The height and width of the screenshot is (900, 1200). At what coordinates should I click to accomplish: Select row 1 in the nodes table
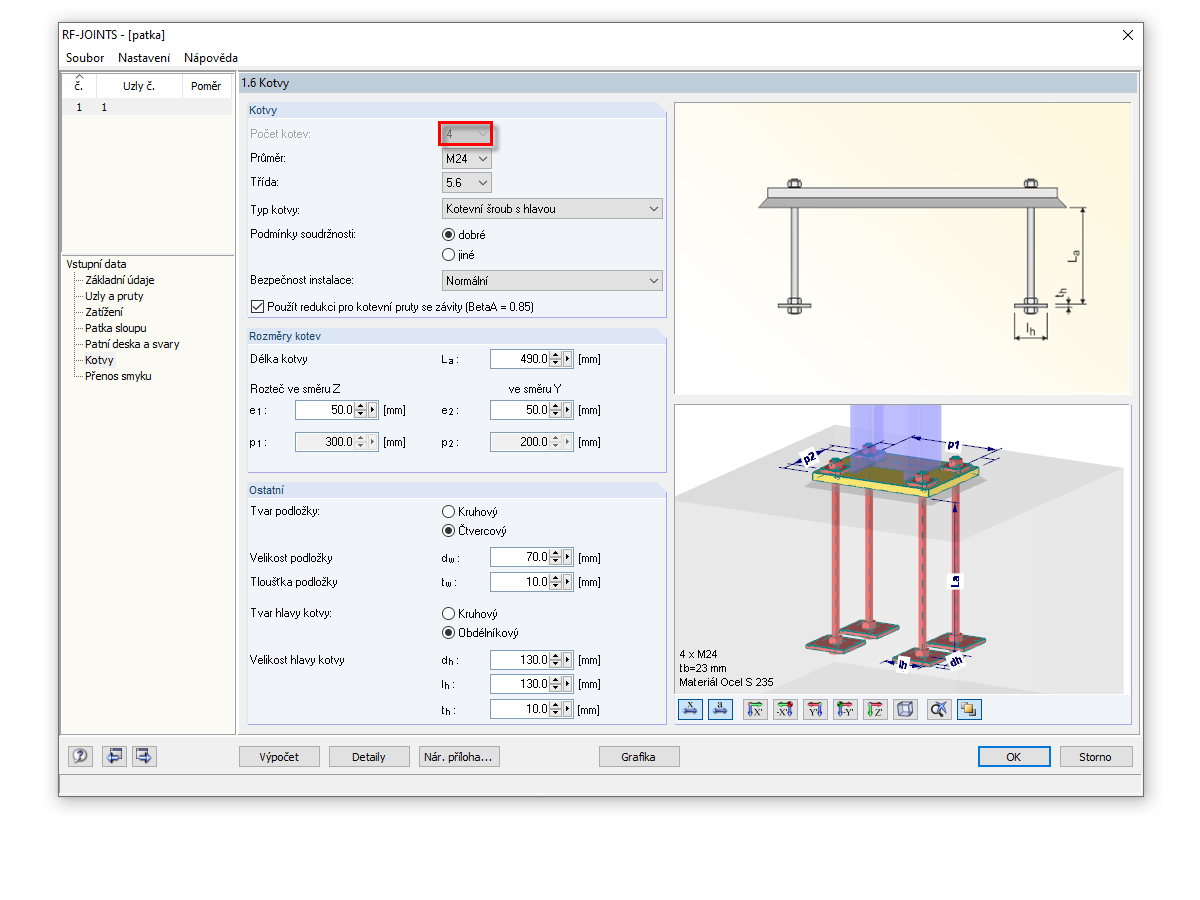[147, 107]
